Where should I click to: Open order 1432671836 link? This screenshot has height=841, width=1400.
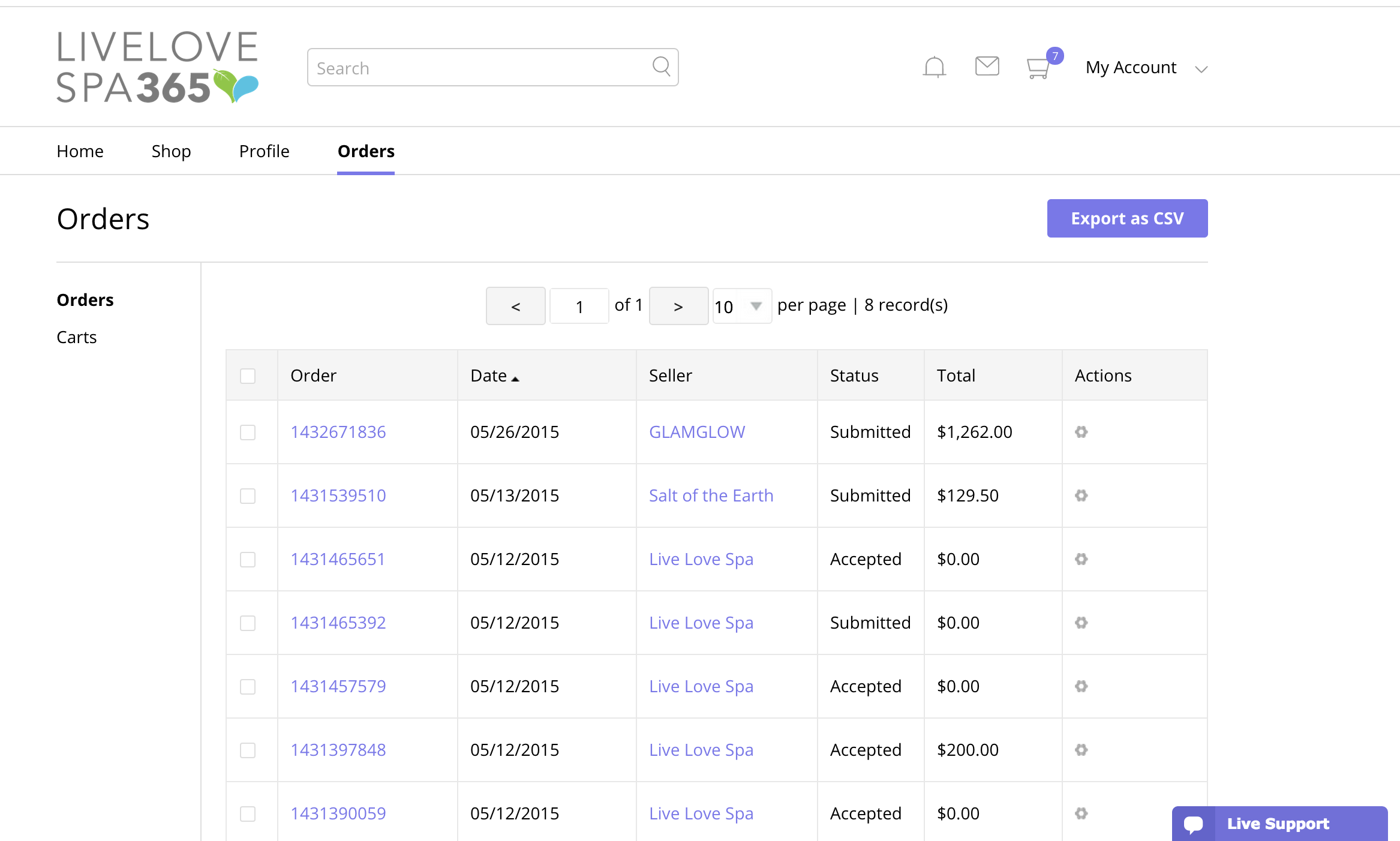point(338,432)
